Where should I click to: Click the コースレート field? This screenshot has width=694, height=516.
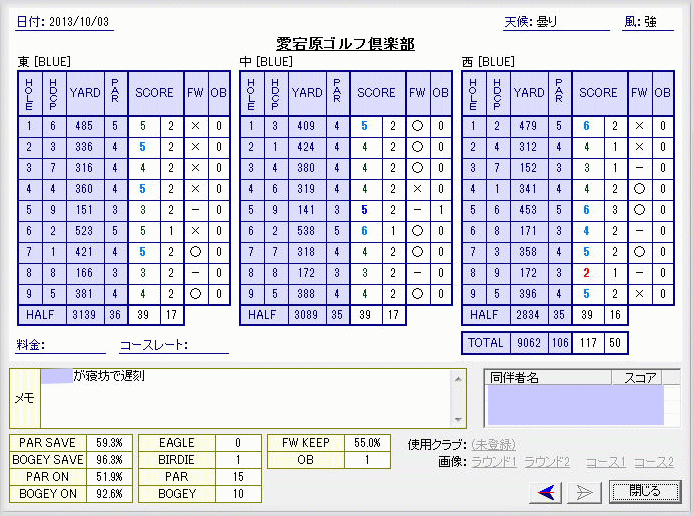pyautogui.click(x=174, y=345)
